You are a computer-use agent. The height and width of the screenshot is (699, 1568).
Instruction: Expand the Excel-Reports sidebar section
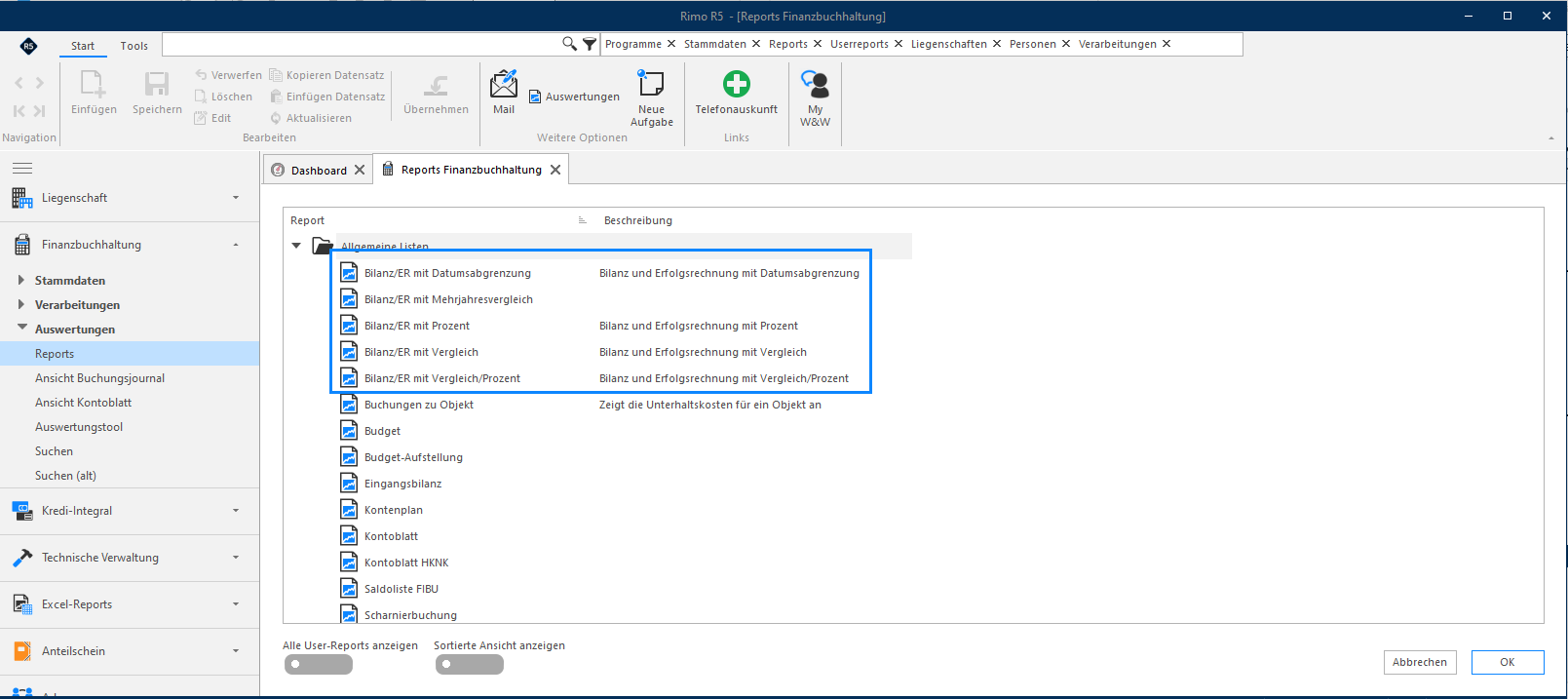pos(236,604)
